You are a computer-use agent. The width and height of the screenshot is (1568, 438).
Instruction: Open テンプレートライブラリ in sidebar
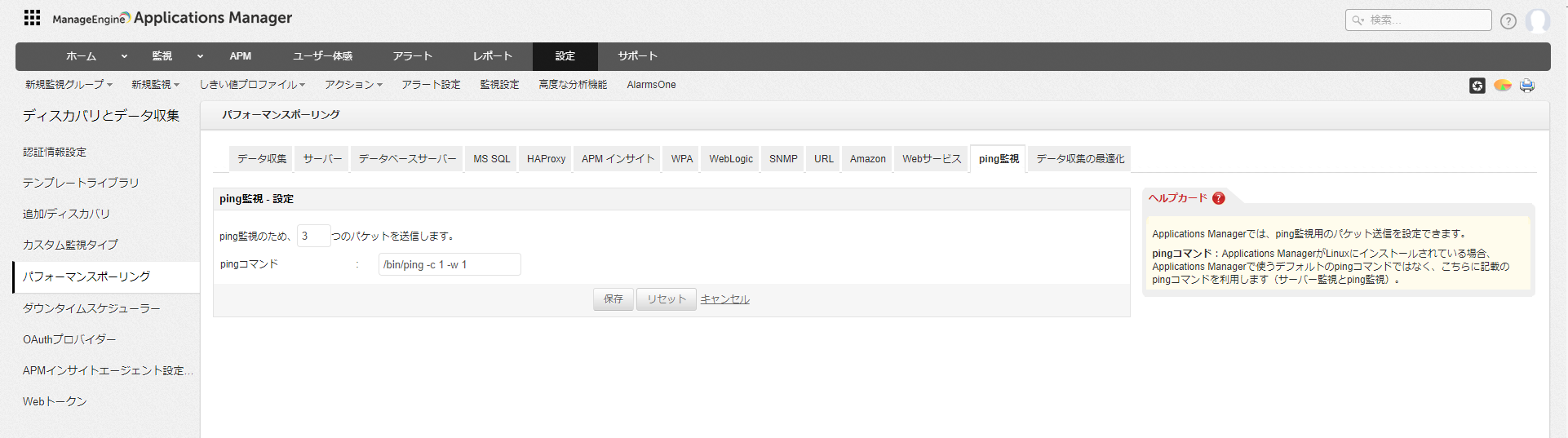tap(81, 183)
